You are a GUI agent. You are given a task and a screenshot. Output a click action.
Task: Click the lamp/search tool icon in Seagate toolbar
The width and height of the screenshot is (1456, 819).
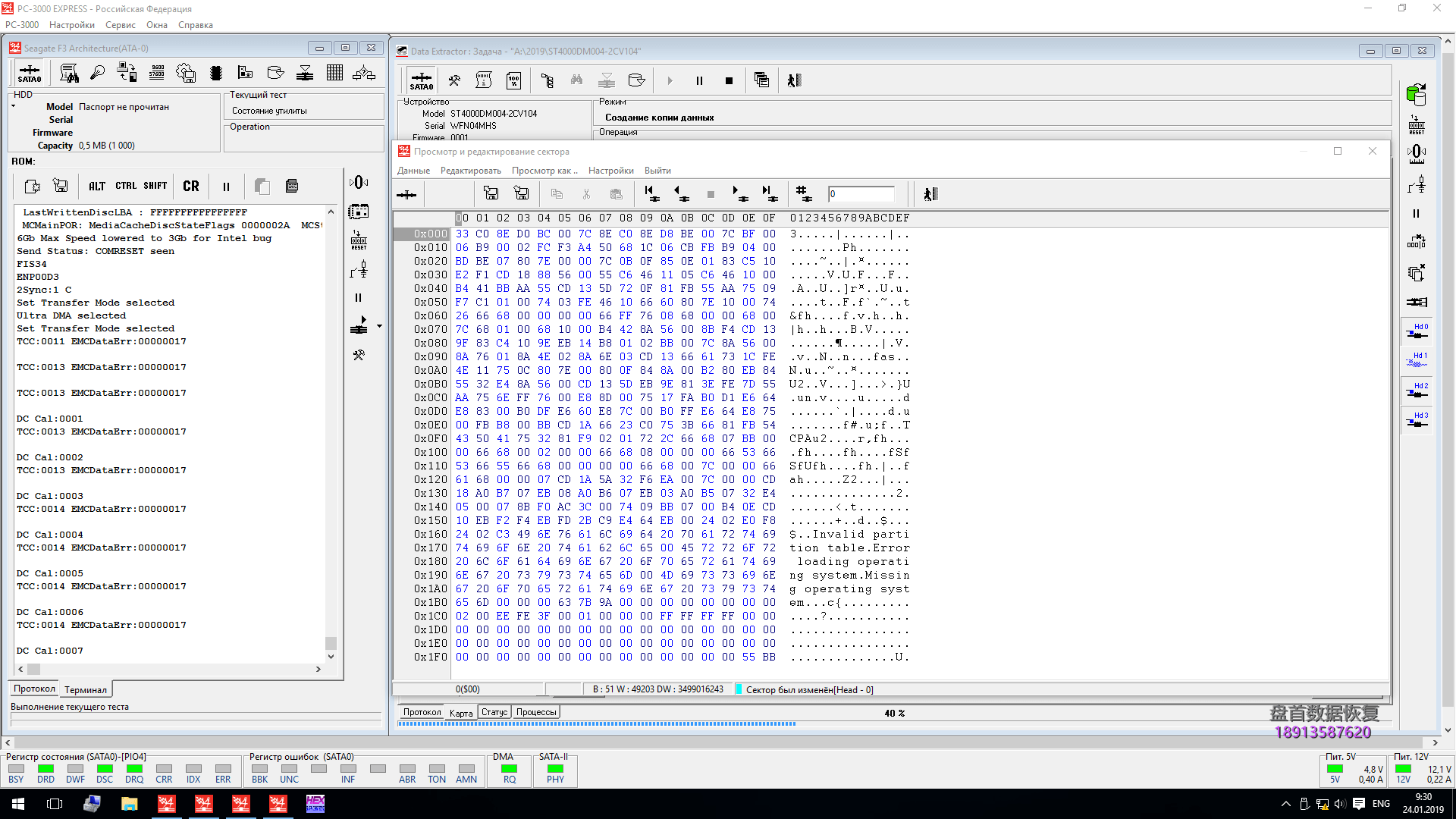pos(97,74)
